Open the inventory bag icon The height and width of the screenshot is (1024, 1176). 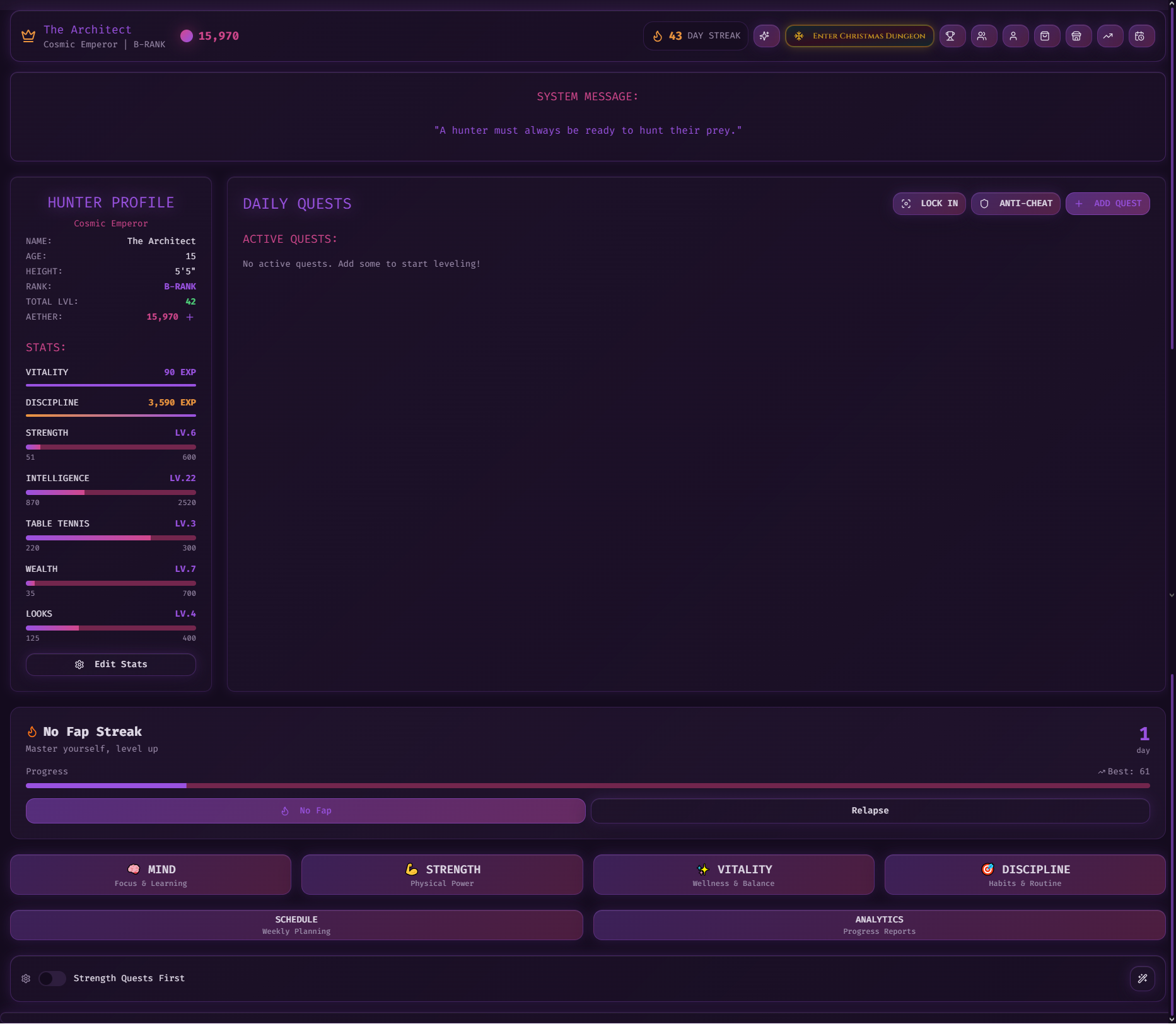1047,36
